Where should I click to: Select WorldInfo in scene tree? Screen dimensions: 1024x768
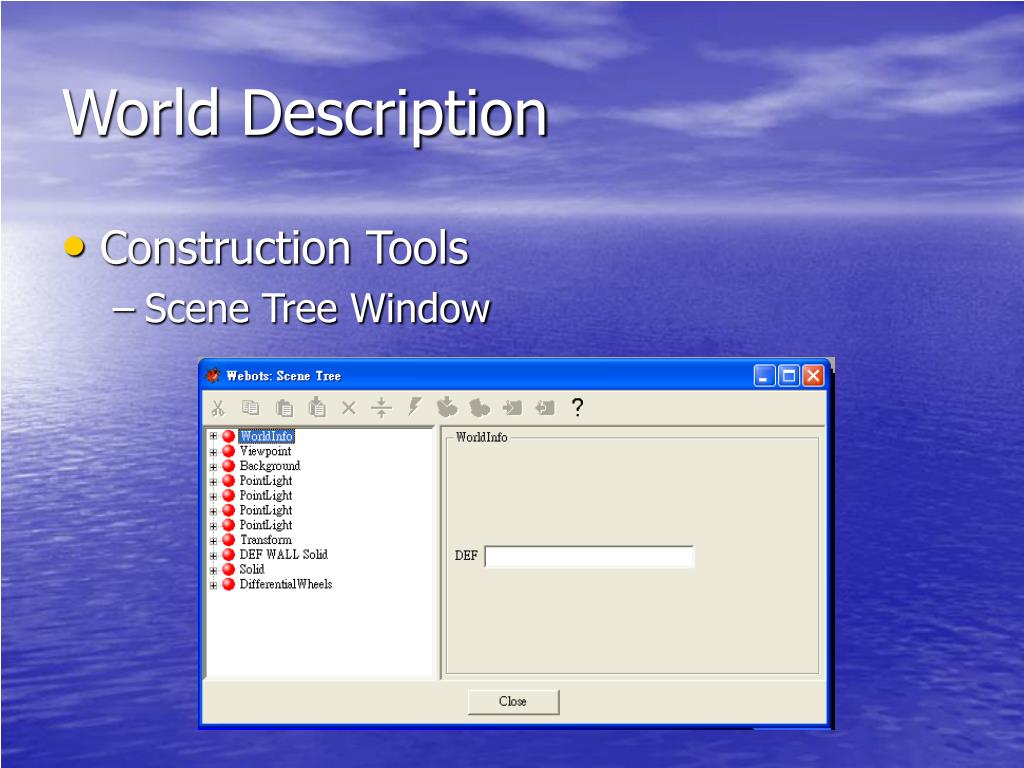click(x=266, y=436)
